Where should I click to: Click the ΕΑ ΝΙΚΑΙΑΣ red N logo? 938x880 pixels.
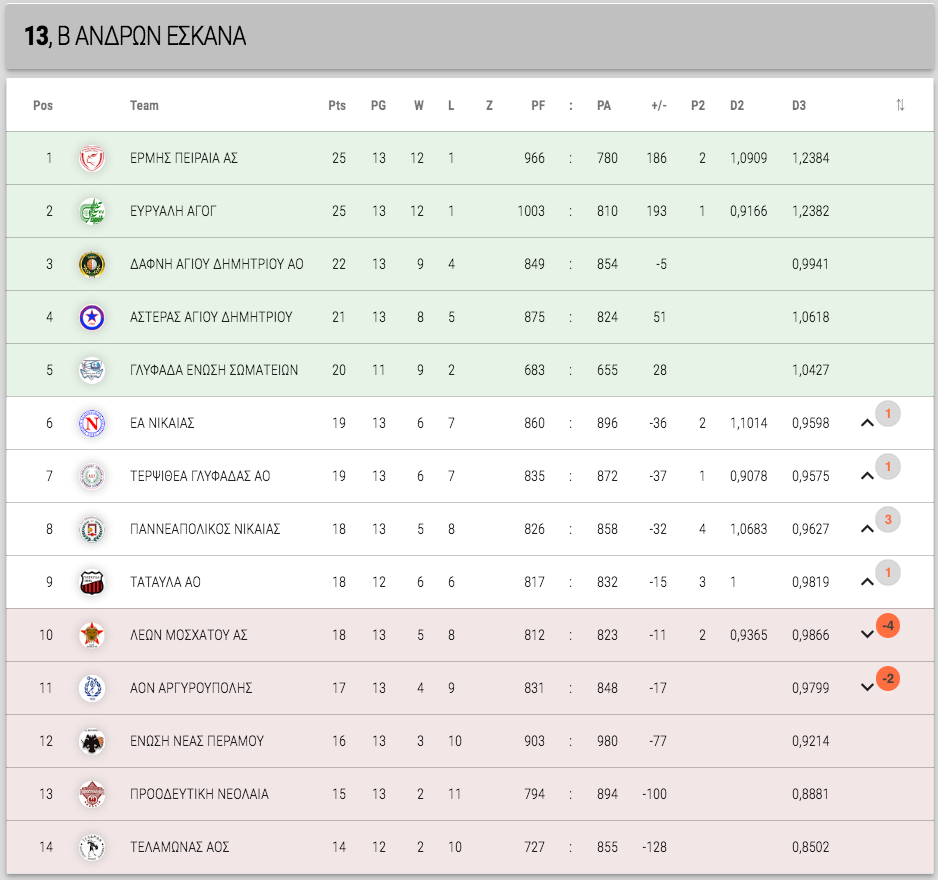(x=92, y=424)
